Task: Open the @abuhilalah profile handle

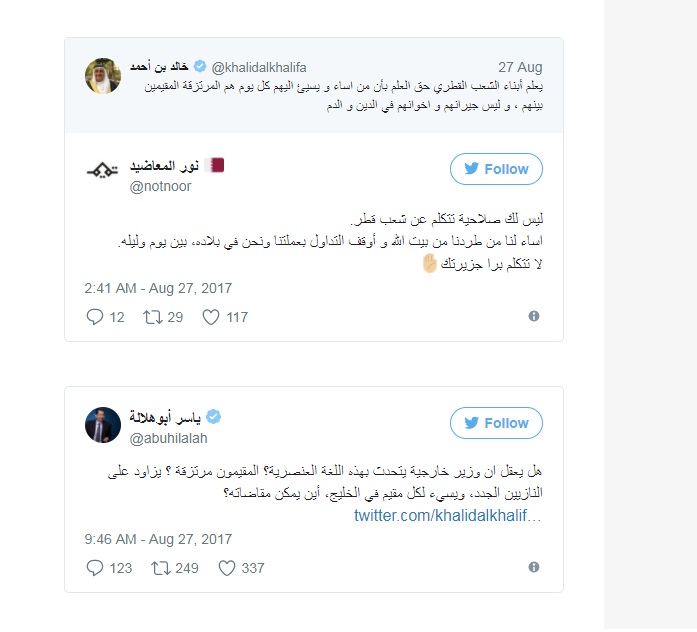Action: (x=170, y=437)
